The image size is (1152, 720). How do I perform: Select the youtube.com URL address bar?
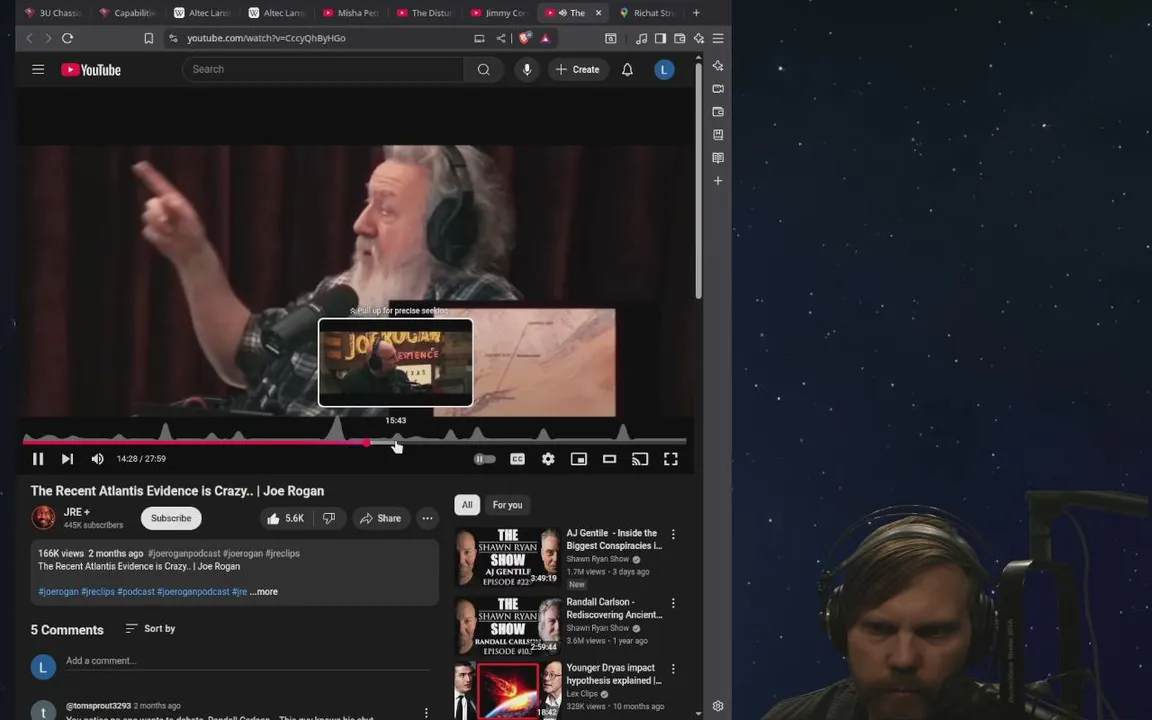(266, 38)
